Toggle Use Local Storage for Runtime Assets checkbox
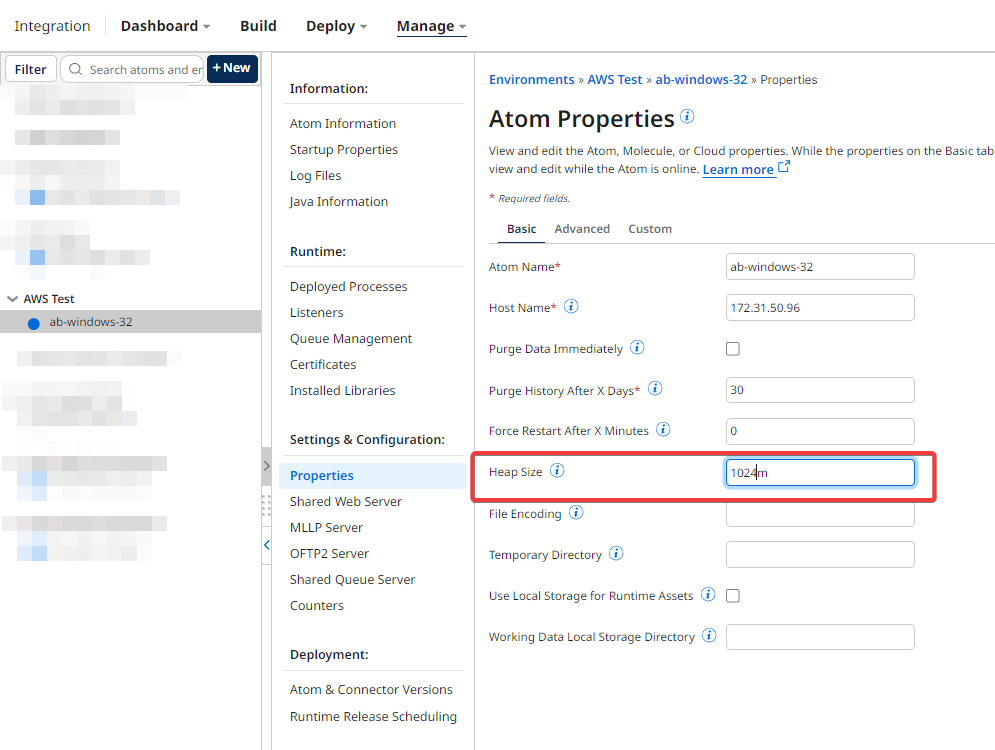Viewport: 995px width, 750px height. coord(733,596)
